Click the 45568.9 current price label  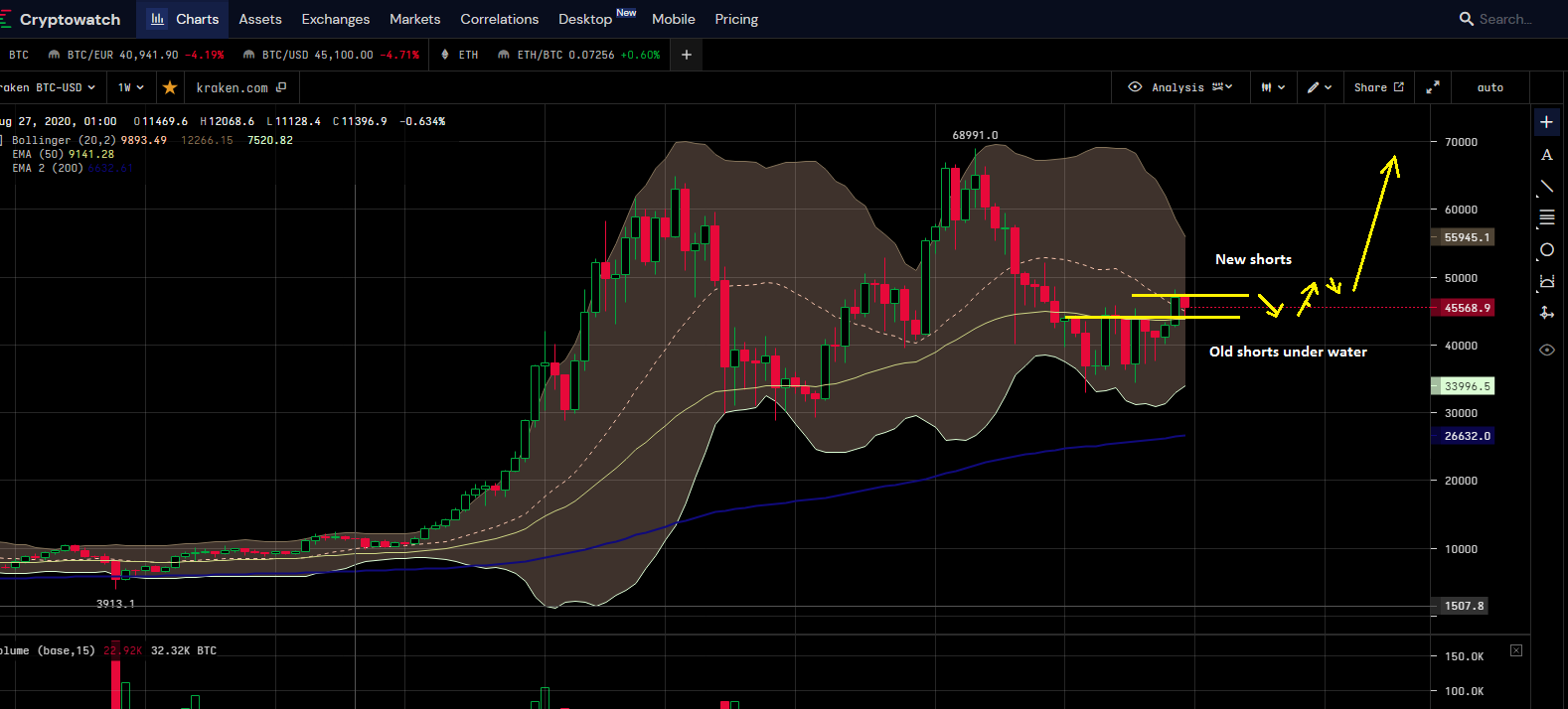[x=1462, y=308]
